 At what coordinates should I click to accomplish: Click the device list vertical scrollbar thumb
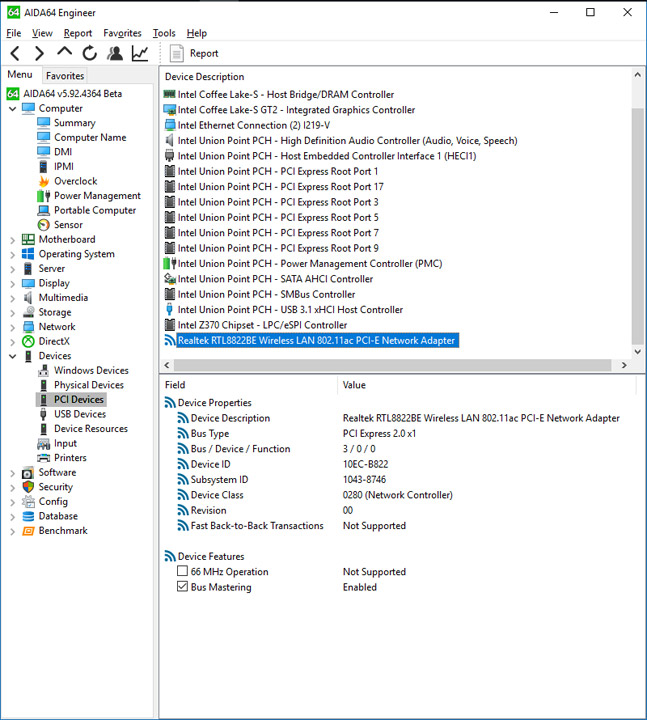pos(637,225)
